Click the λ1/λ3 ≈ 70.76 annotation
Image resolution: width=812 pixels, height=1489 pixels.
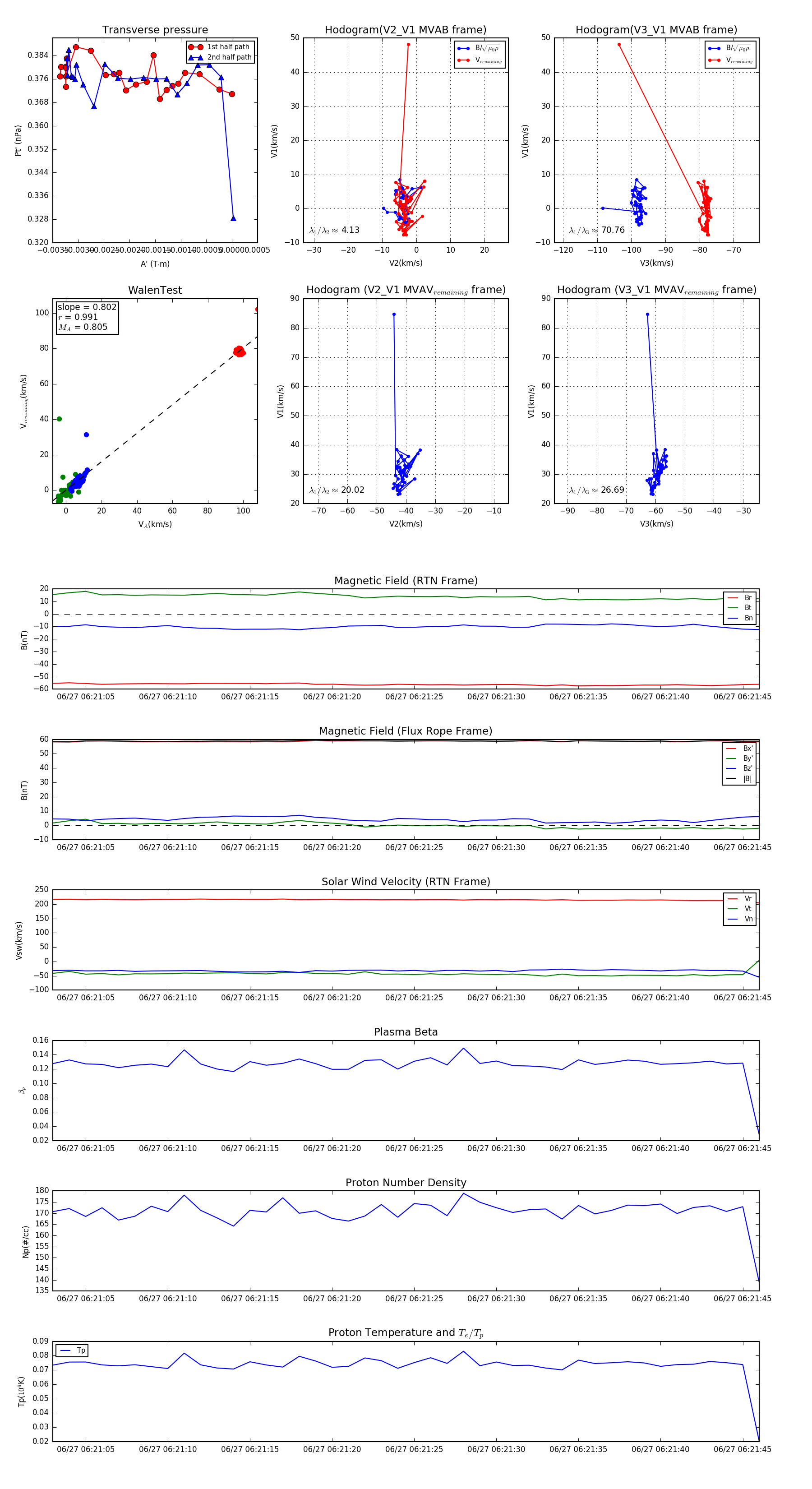point(596,230)
